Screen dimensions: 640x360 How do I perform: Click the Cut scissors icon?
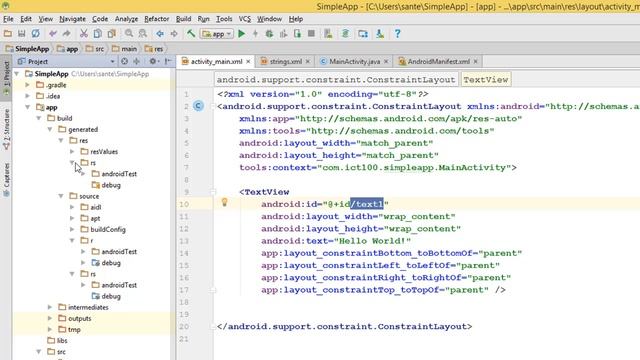(84, 34)
